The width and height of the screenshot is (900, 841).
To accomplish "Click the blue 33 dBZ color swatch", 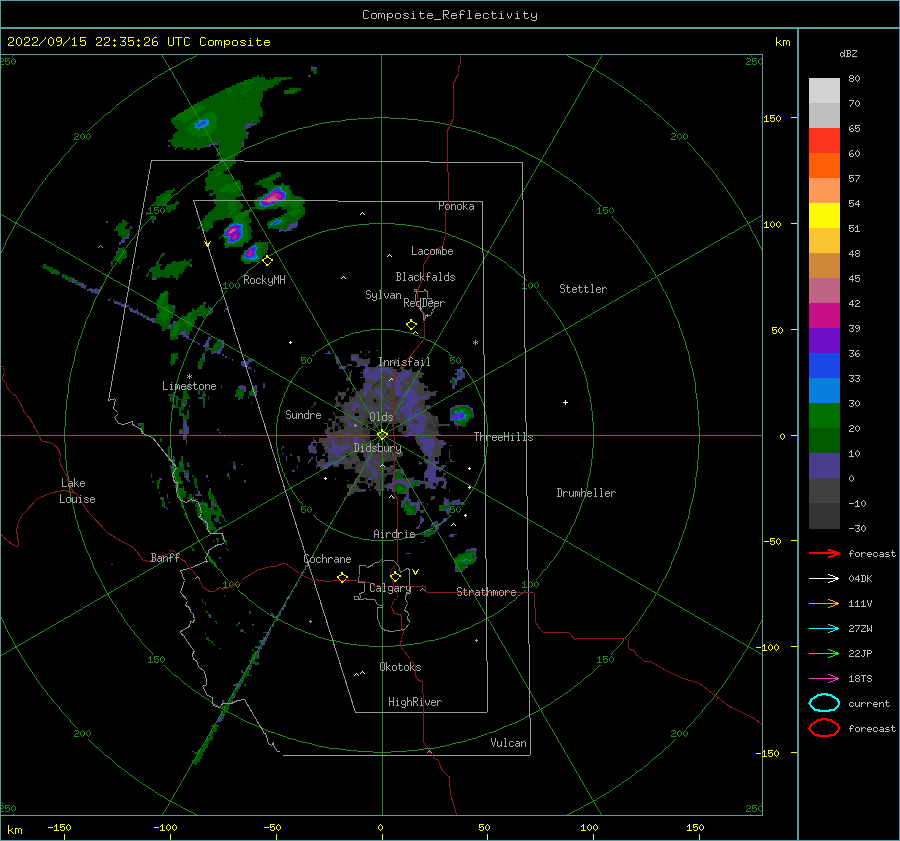I will click(x=824, y=366).
